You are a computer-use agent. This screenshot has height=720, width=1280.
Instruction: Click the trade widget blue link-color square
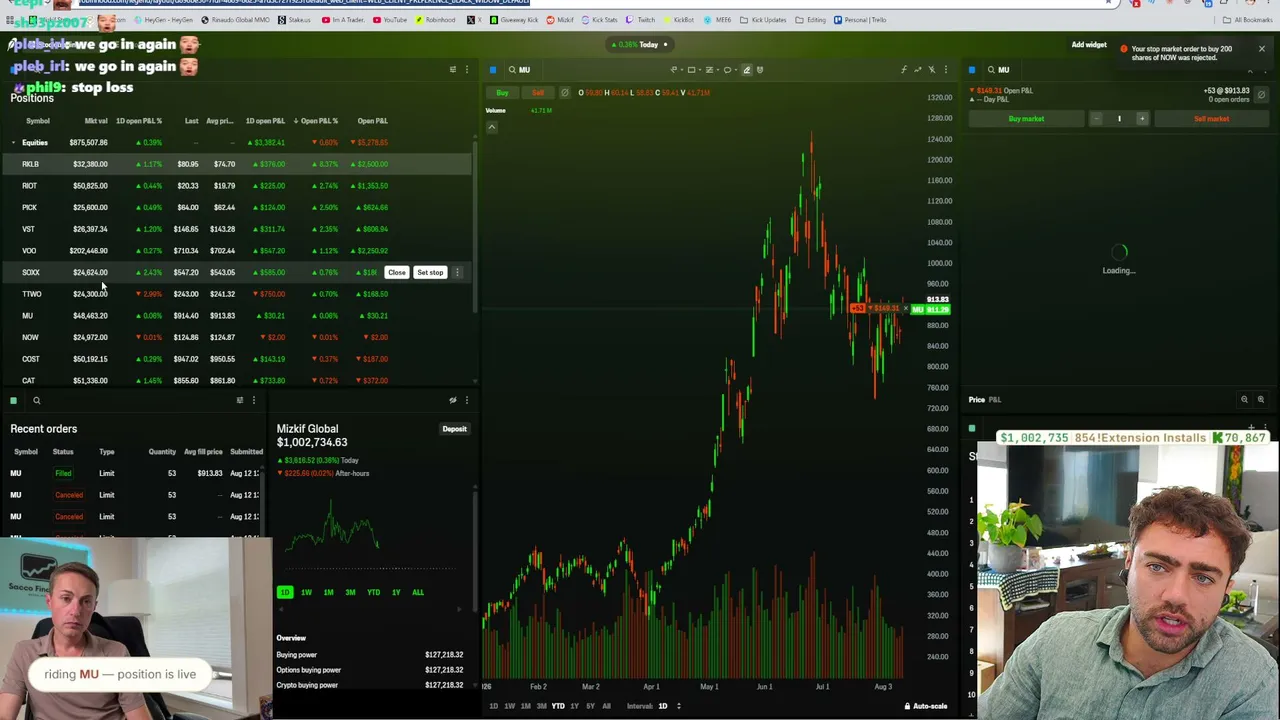972,70
